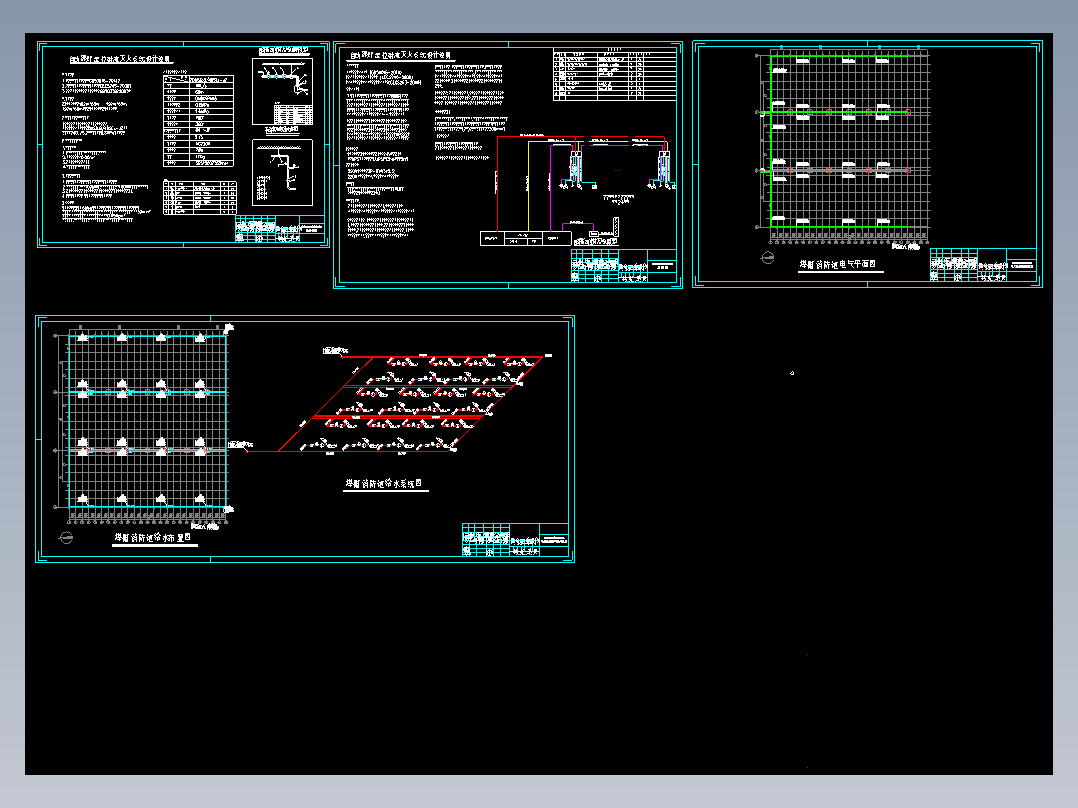Select the heading of the design notes sheet with colored schematic
Viewport: 1078px width, 808px height.
[x=401, y=55]
